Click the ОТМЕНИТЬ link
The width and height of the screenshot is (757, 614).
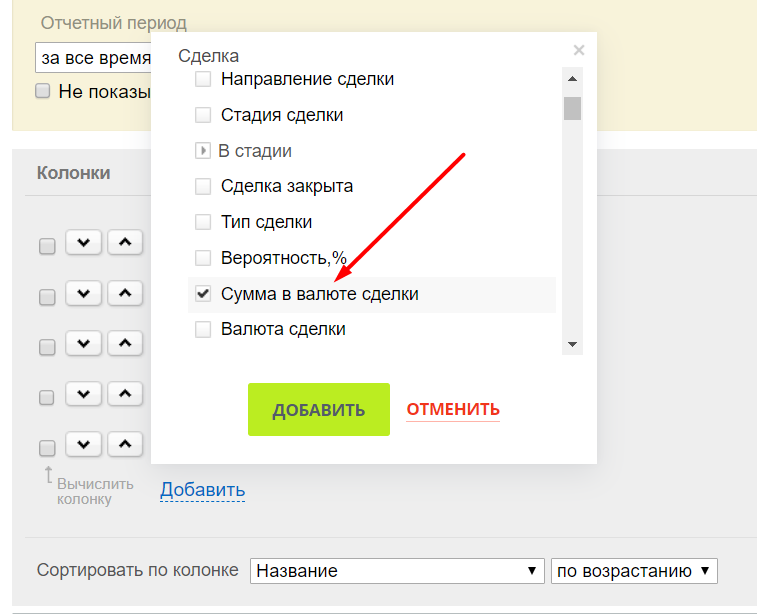(453, 409)
